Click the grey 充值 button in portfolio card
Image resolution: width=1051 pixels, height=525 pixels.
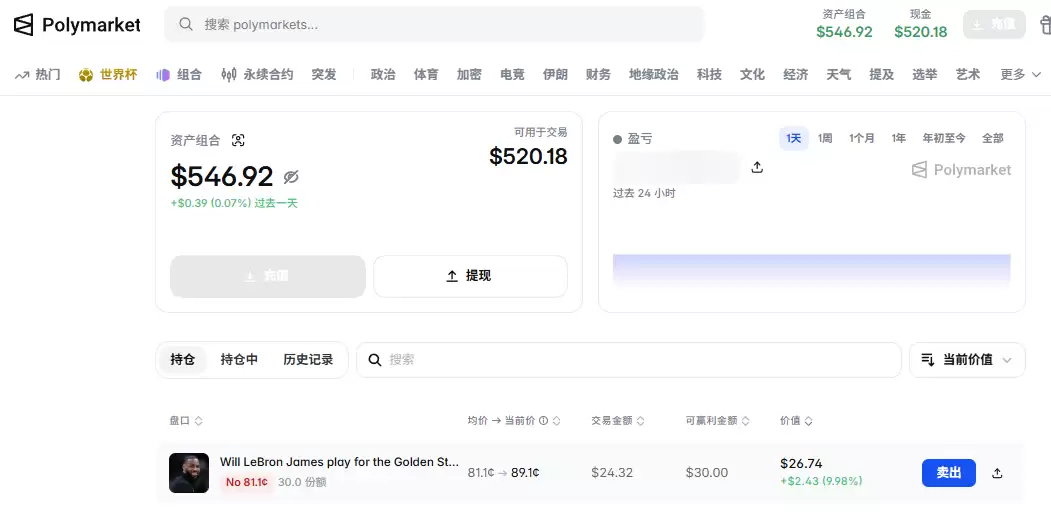click(x=267, y=276)
